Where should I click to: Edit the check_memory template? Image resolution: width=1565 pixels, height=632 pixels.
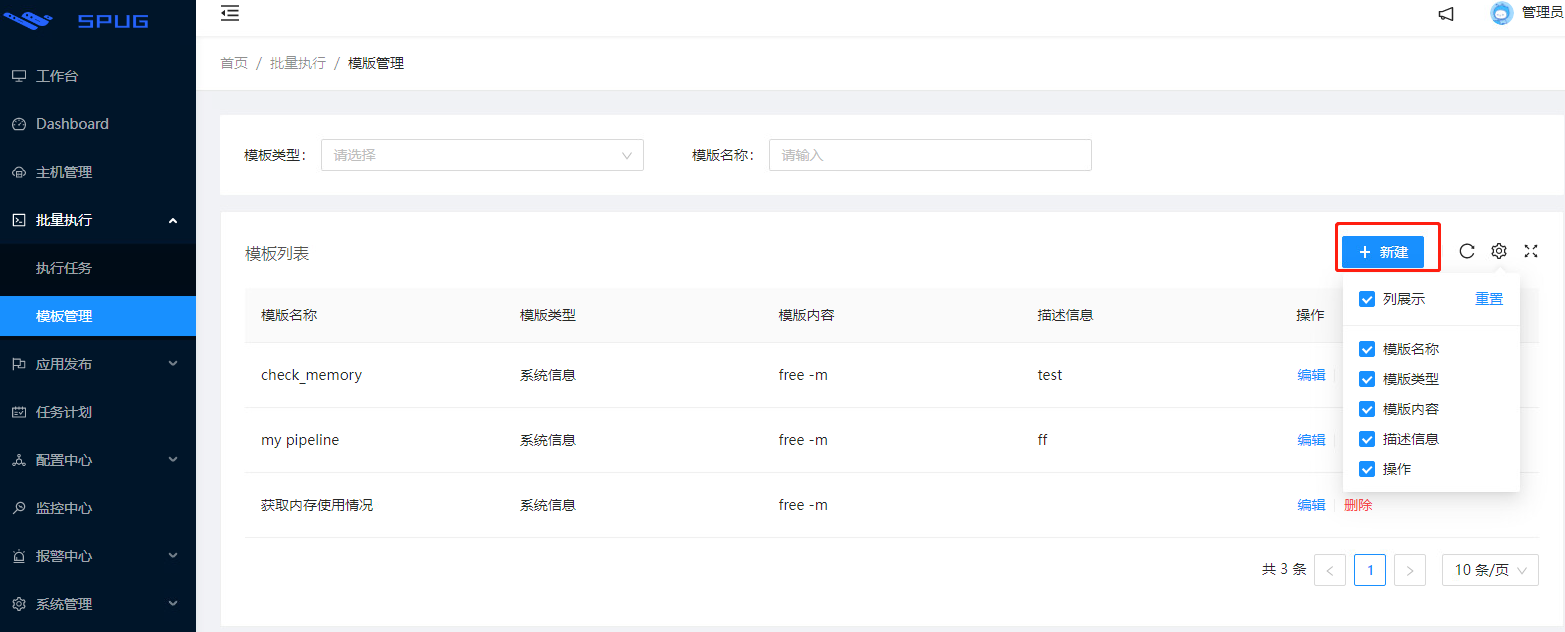coord(1311,375)
